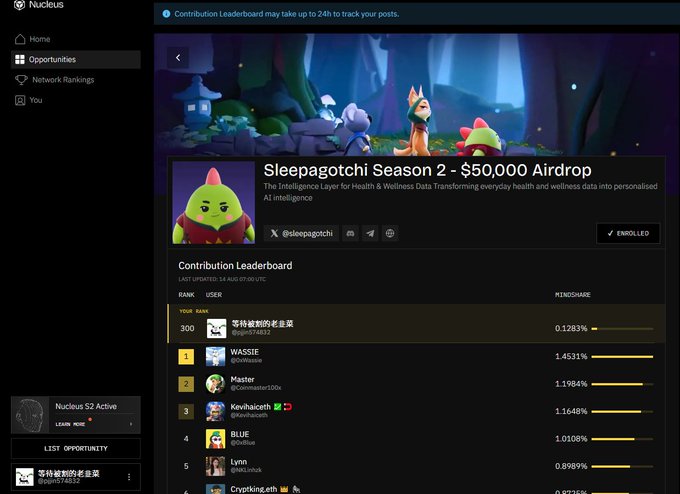This screenshot has height=494, width=680.
Task: Open the Home menu item
Action: pos(75,39)
